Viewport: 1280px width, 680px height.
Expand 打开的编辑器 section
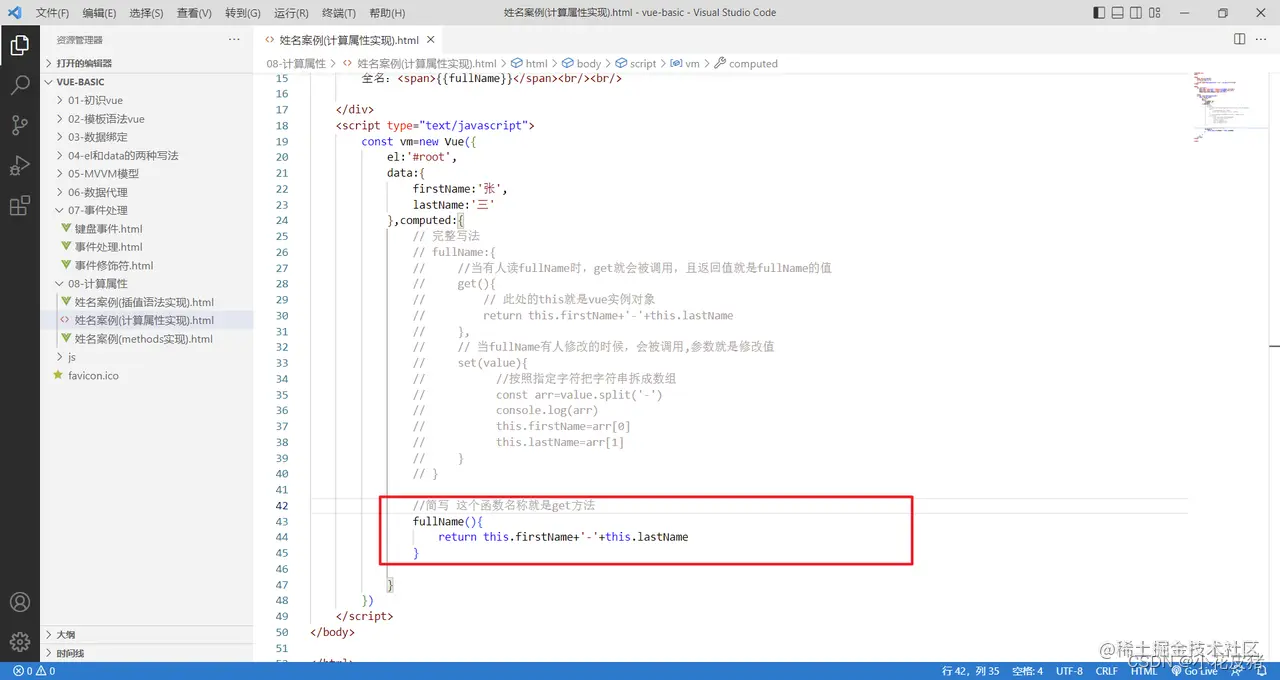(146, 63)
